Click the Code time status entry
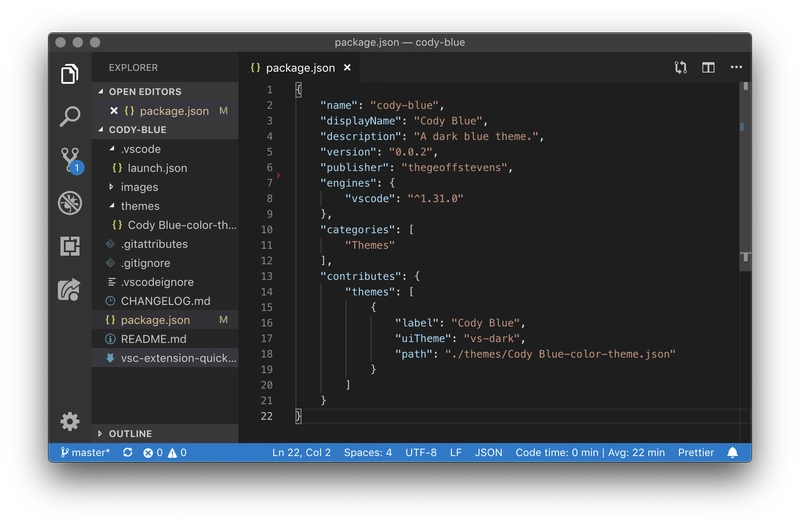800x526 pixels. (x=590, y=453)
